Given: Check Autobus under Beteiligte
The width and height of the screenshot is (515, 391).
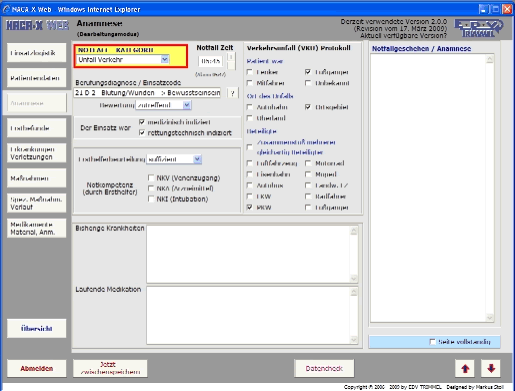Looking at the screenshot, I should pos(249,185).
